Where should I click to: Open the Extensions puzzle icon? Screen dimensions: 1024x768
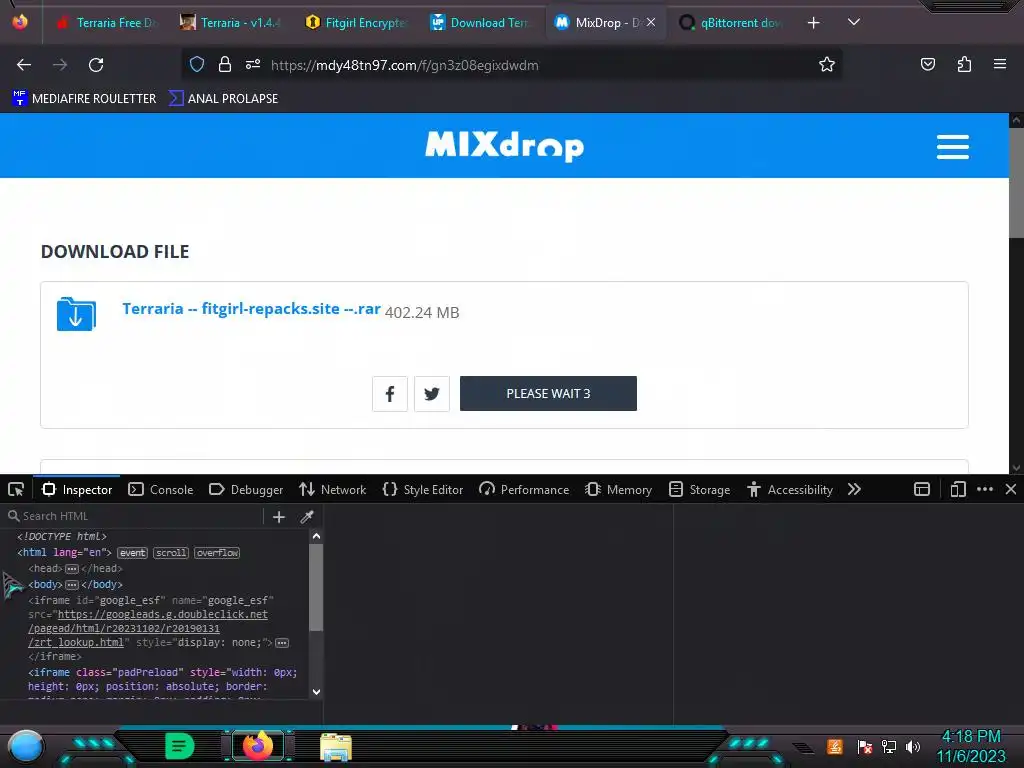click(964, 64)
